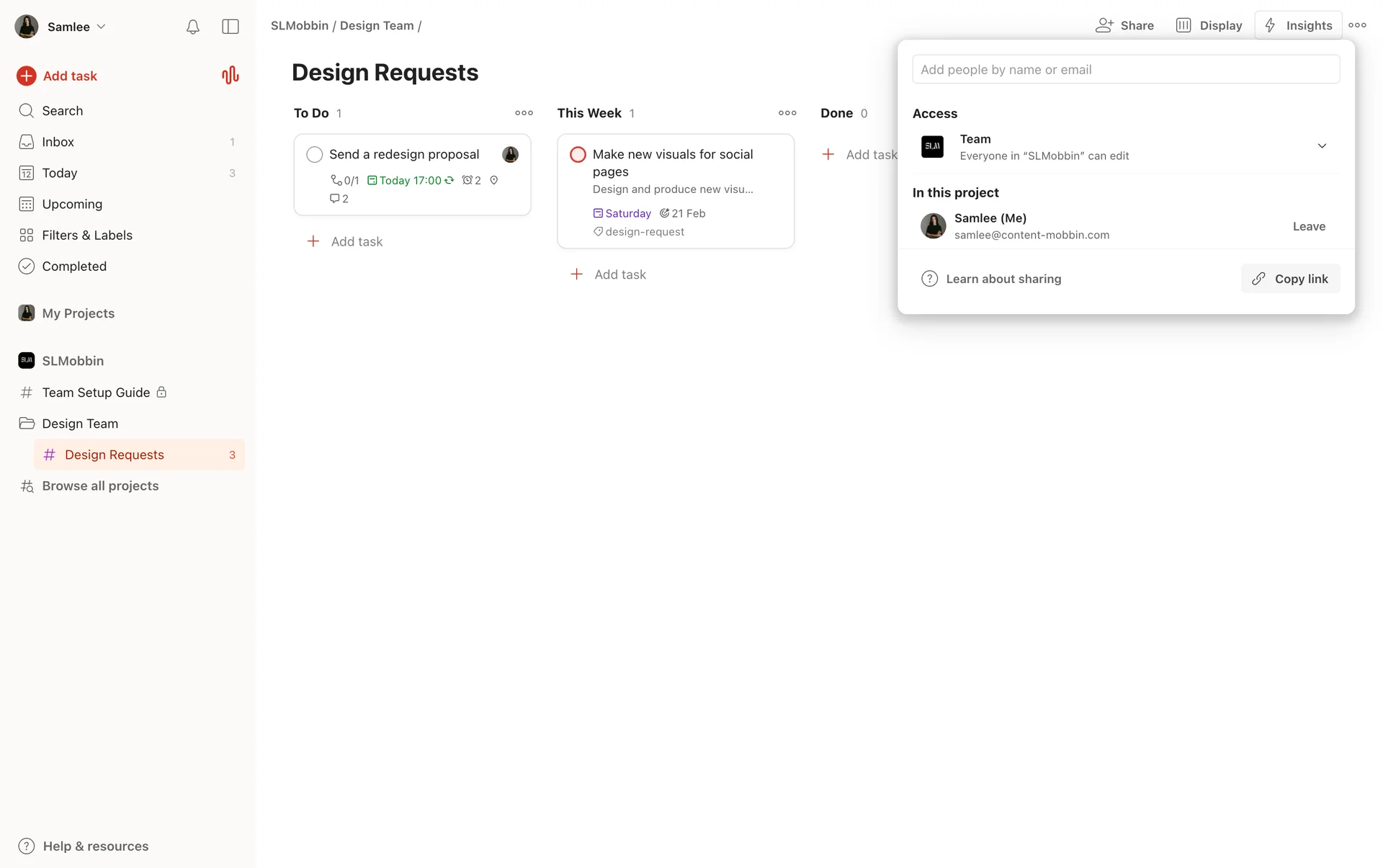Open To Do column options menu
Image resolution: width=1383 pixels, height=868 pixels.
524,113
